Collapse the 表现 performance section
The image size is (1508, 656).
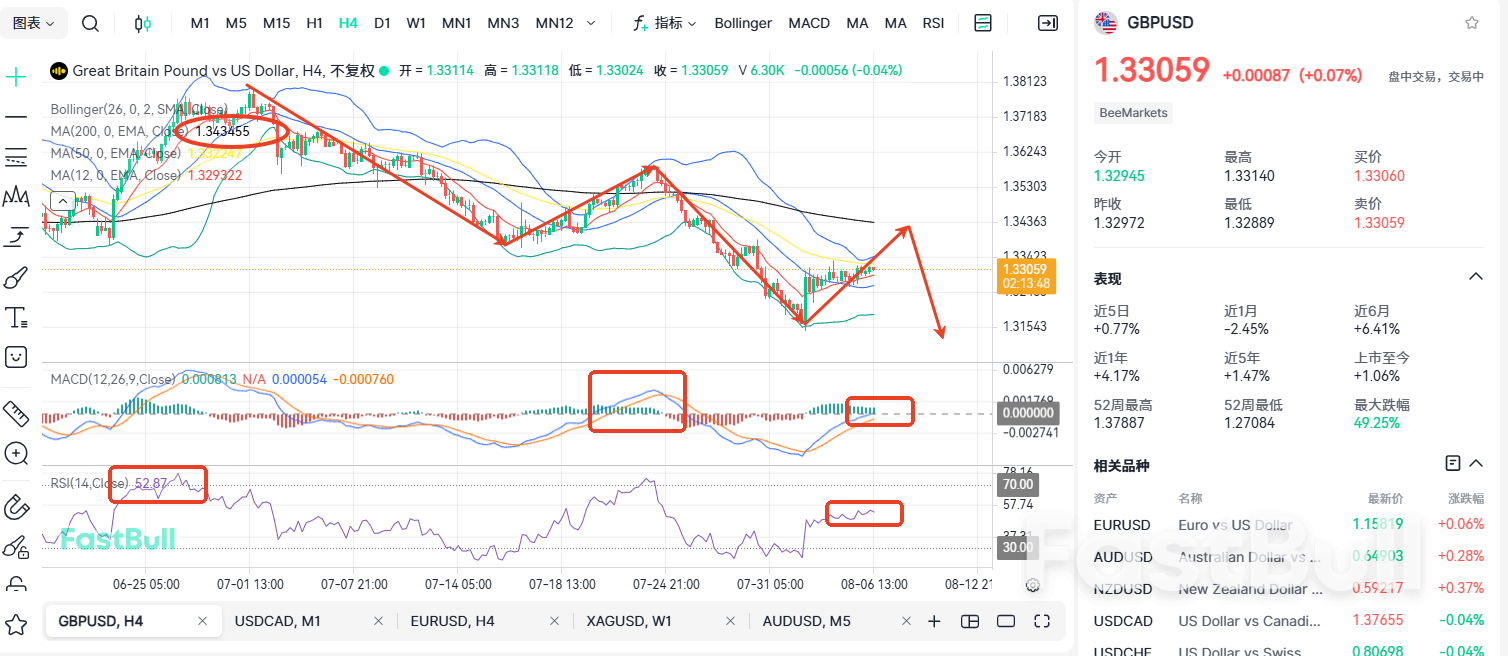click(x=1475, y=277)
